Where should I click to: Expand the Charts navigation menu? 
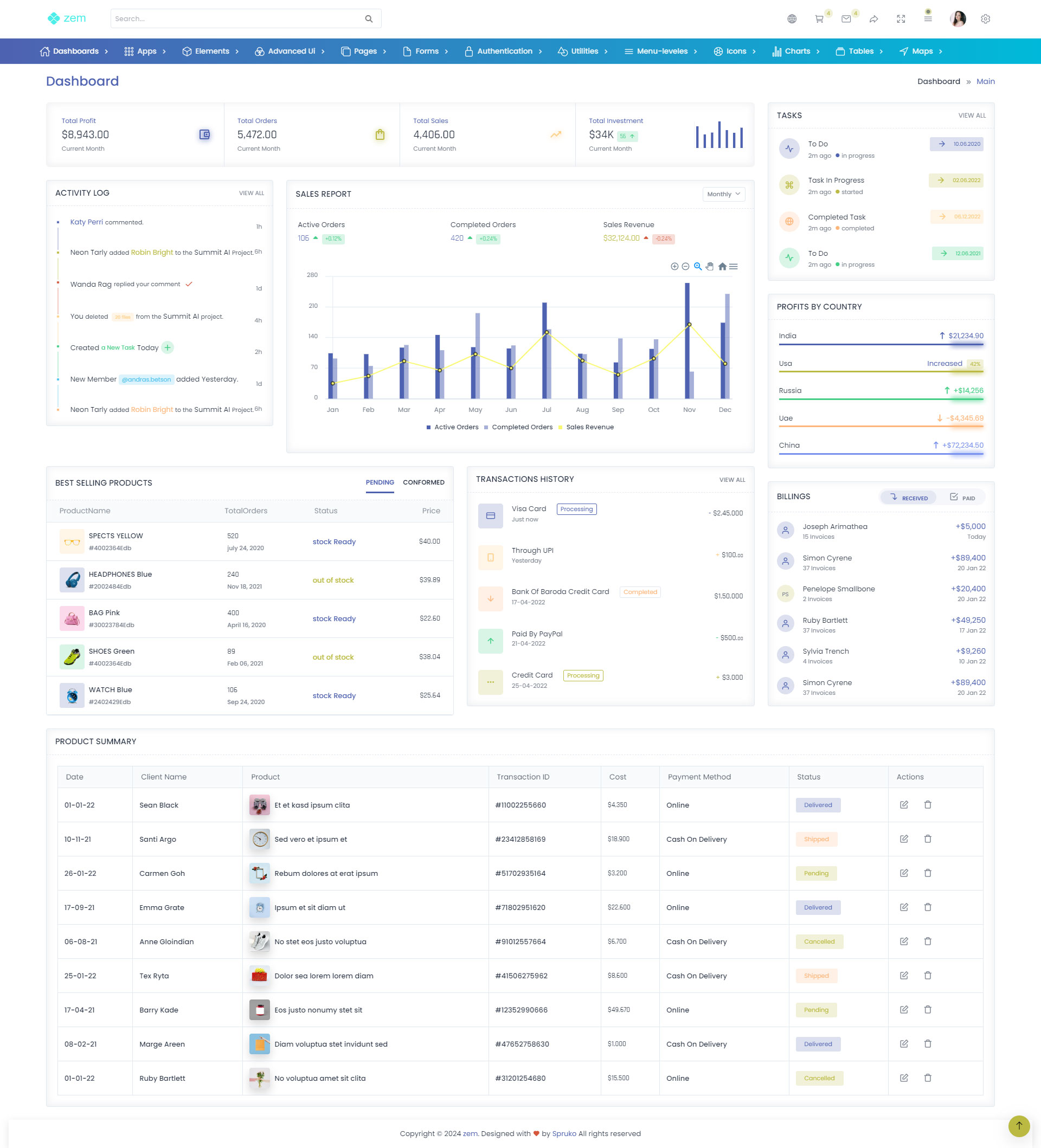(796, 51)
